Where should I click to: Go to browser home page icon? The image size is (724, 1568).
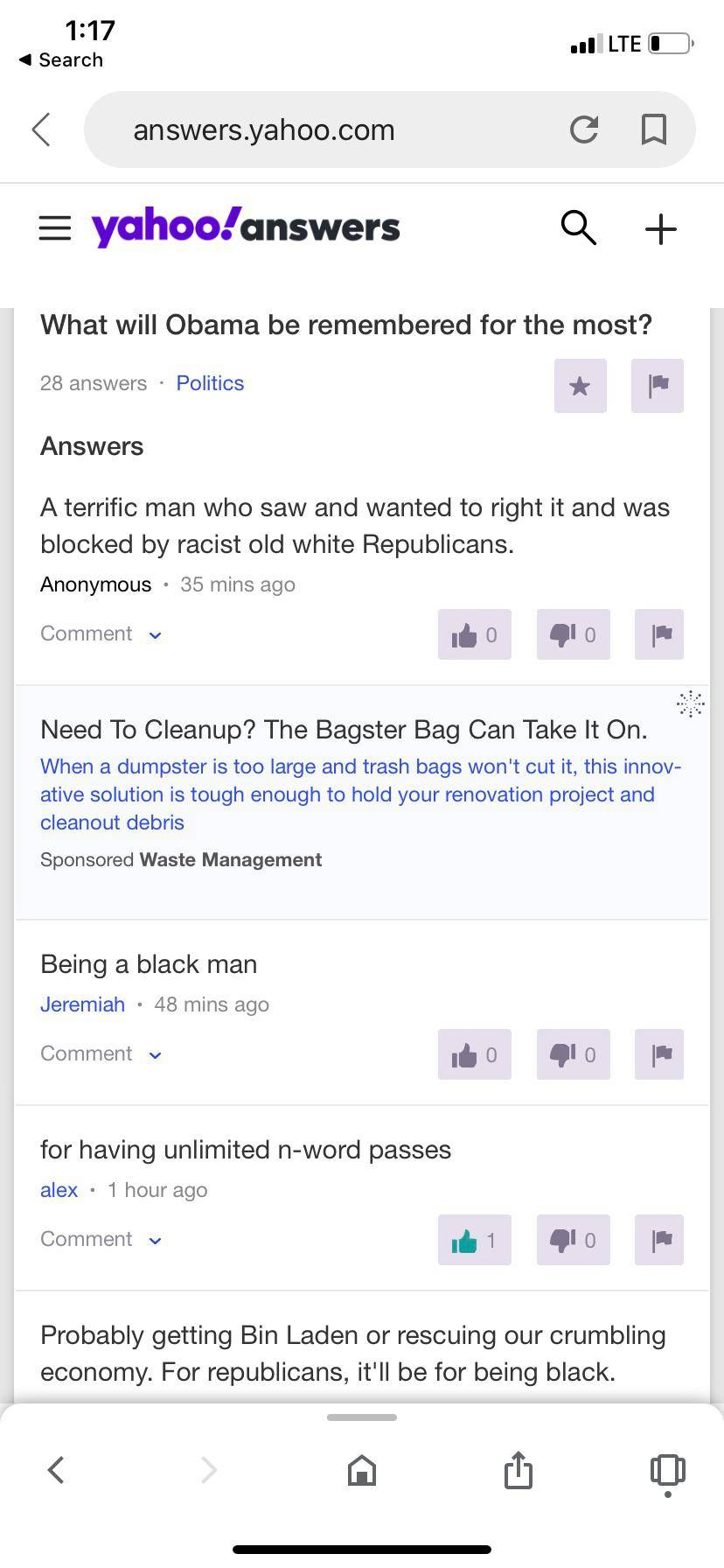362,1470
